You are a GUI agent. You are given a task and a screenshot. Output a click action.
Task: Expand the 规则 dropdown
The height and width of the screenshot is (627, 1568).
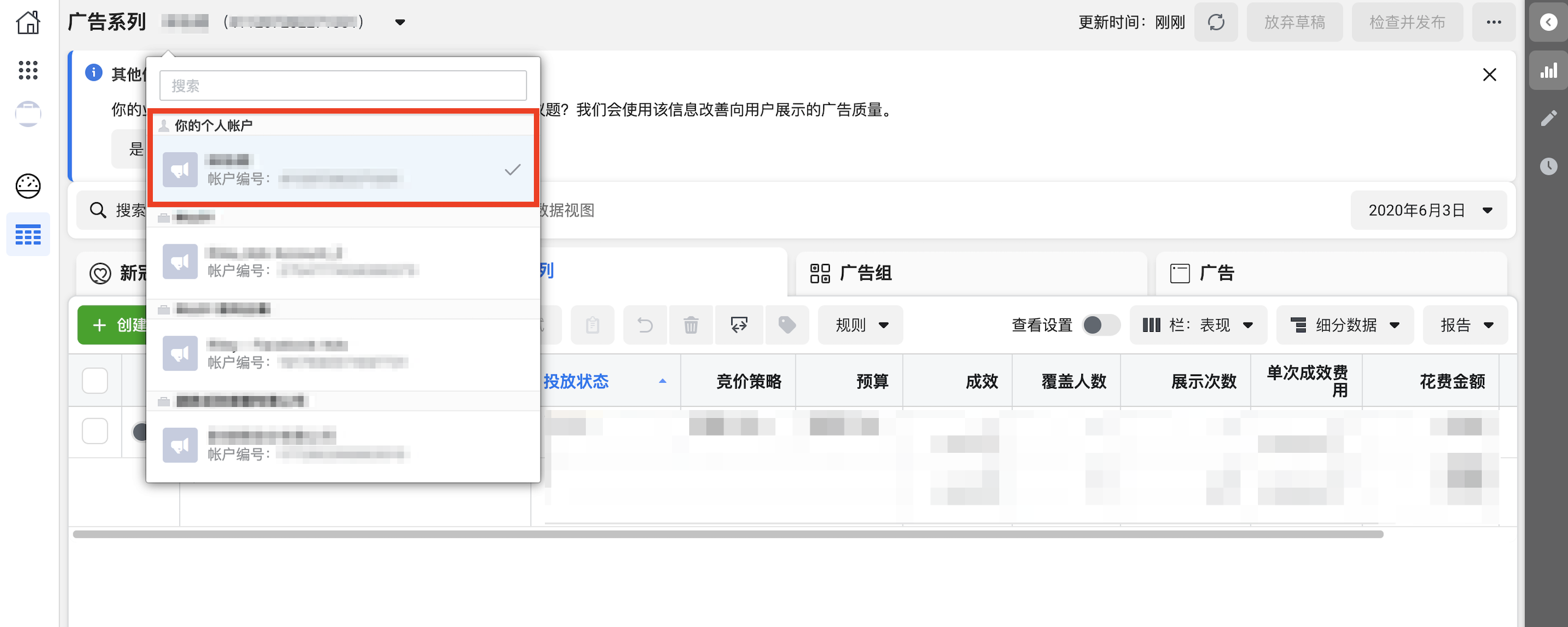[860, 325]
